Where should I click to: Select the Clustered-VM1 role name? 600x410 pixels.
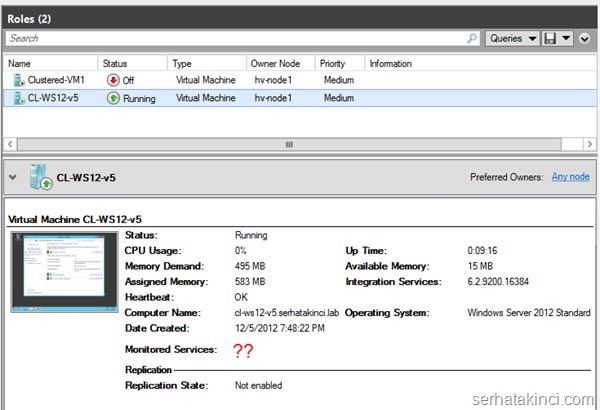pyautogui.click(x=56, y=80)
